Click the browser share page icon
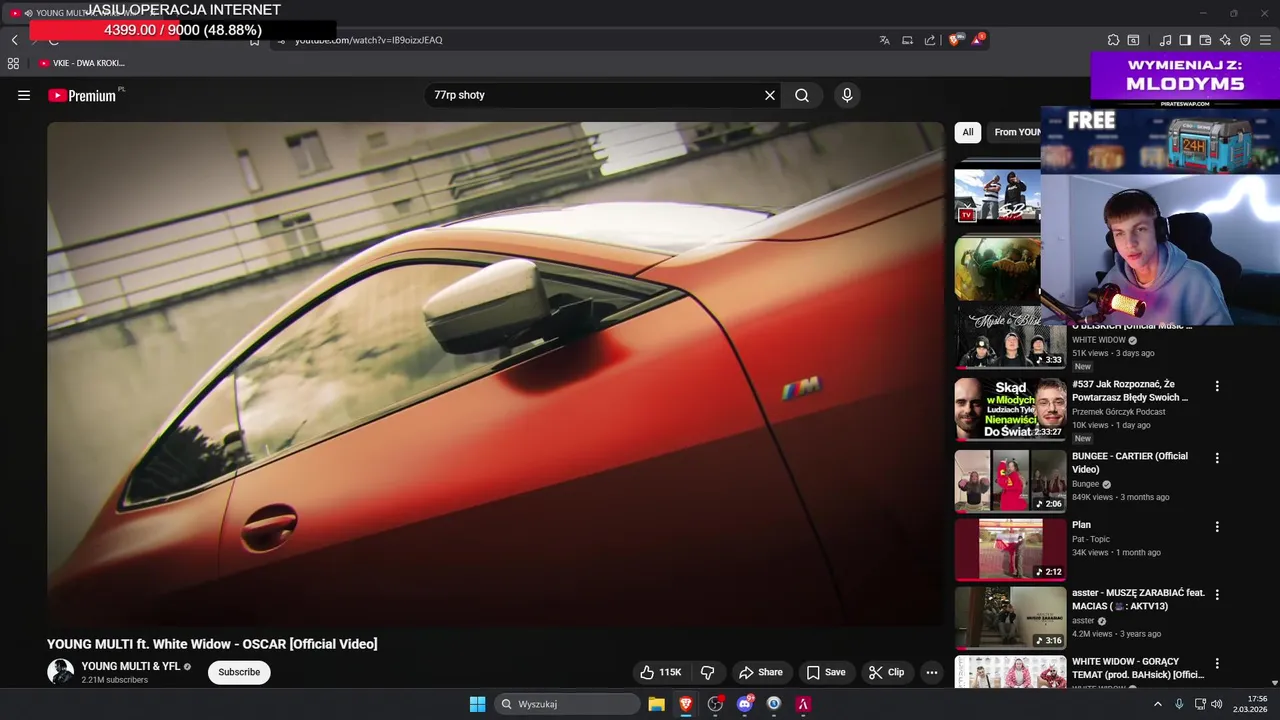Screen dimensions: 1280x720 pyautogui.click(x=930, y=40)
